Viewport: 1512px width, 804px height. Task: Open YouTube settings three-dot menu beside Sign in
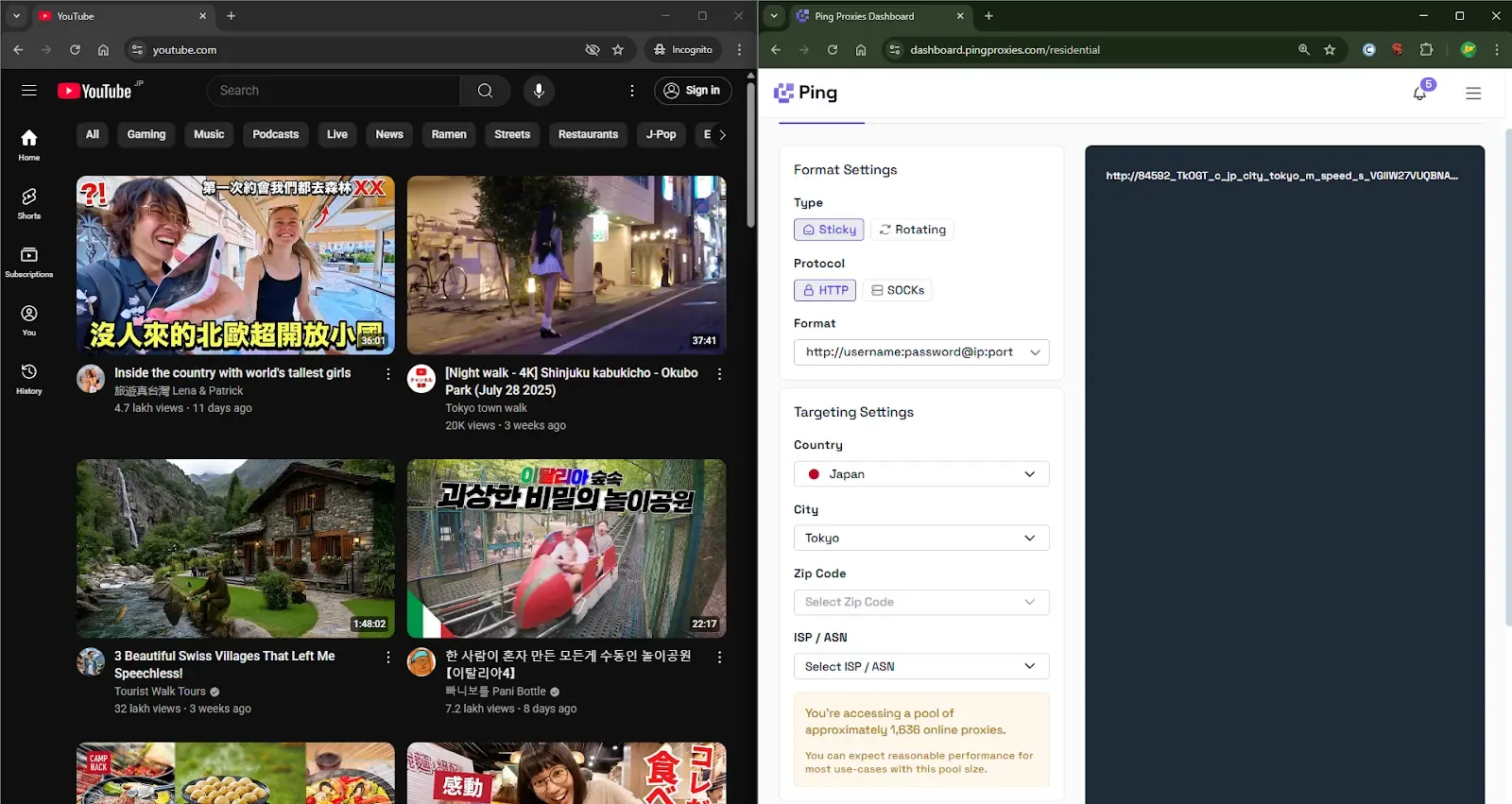[x=632, y=91]
